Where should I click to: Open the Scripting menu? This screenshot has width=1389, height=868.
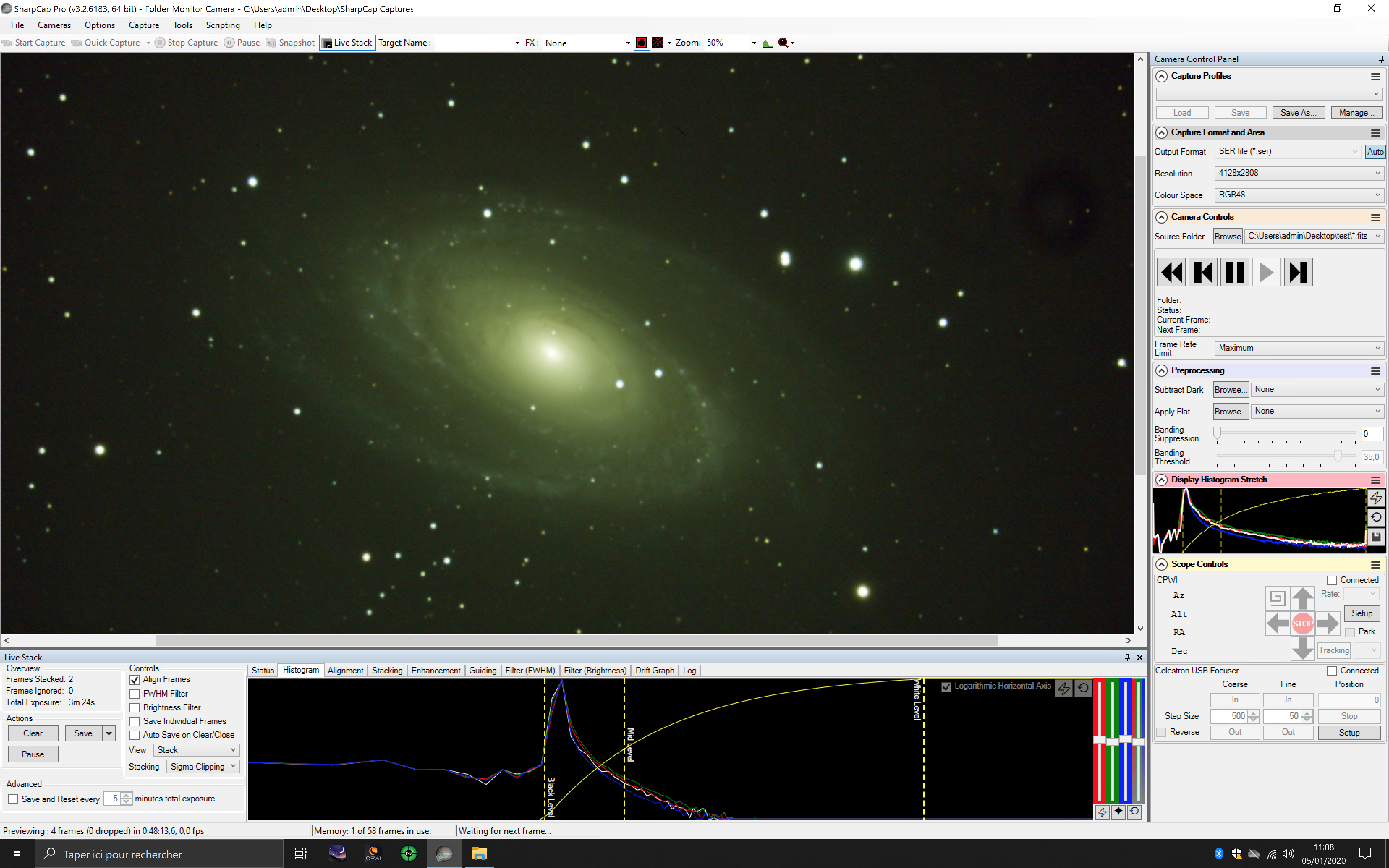[x=223, y=25]
